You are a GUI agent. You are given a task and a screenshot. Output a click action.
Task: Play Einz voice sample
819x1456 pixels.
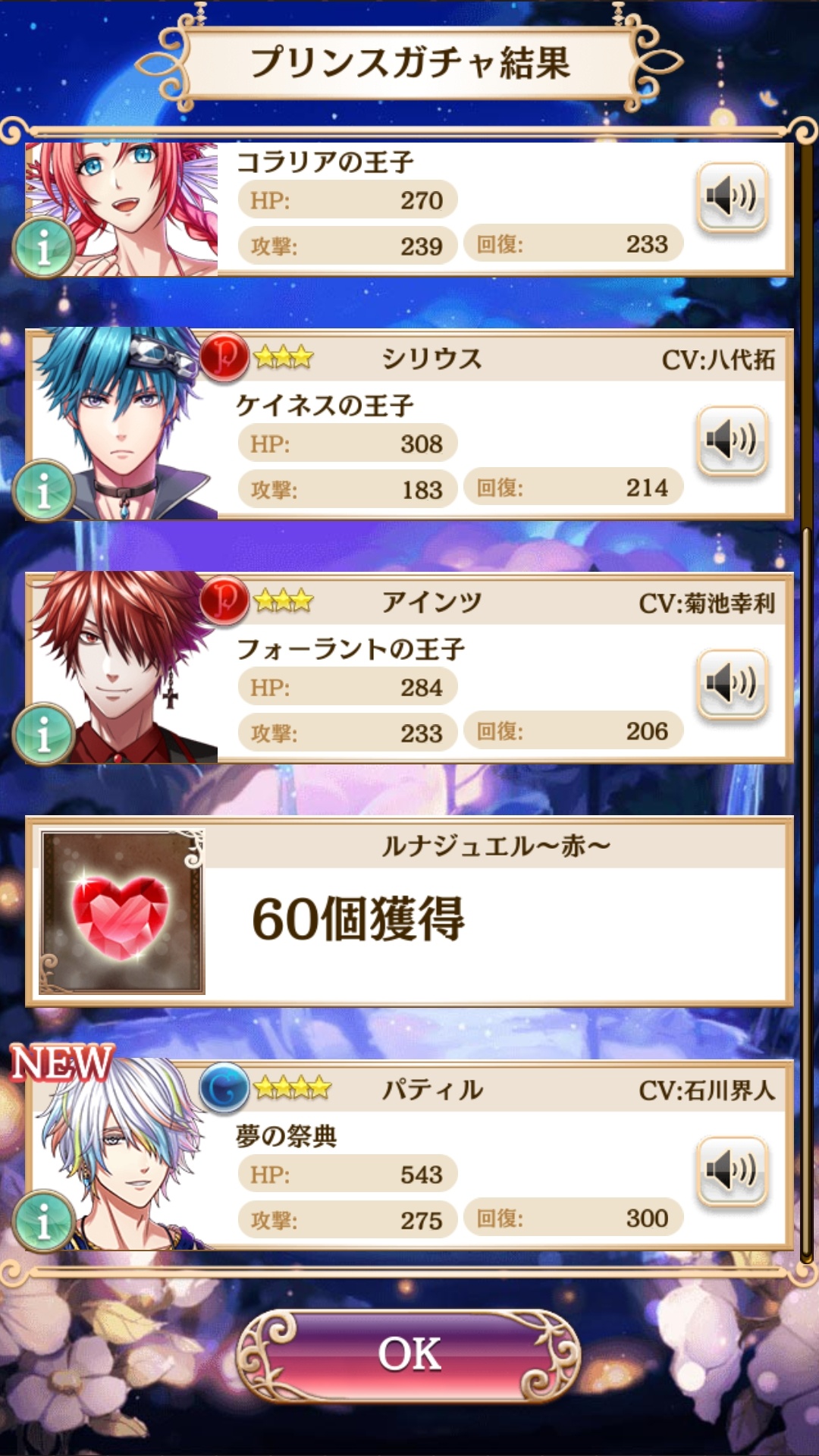point(732,684)
